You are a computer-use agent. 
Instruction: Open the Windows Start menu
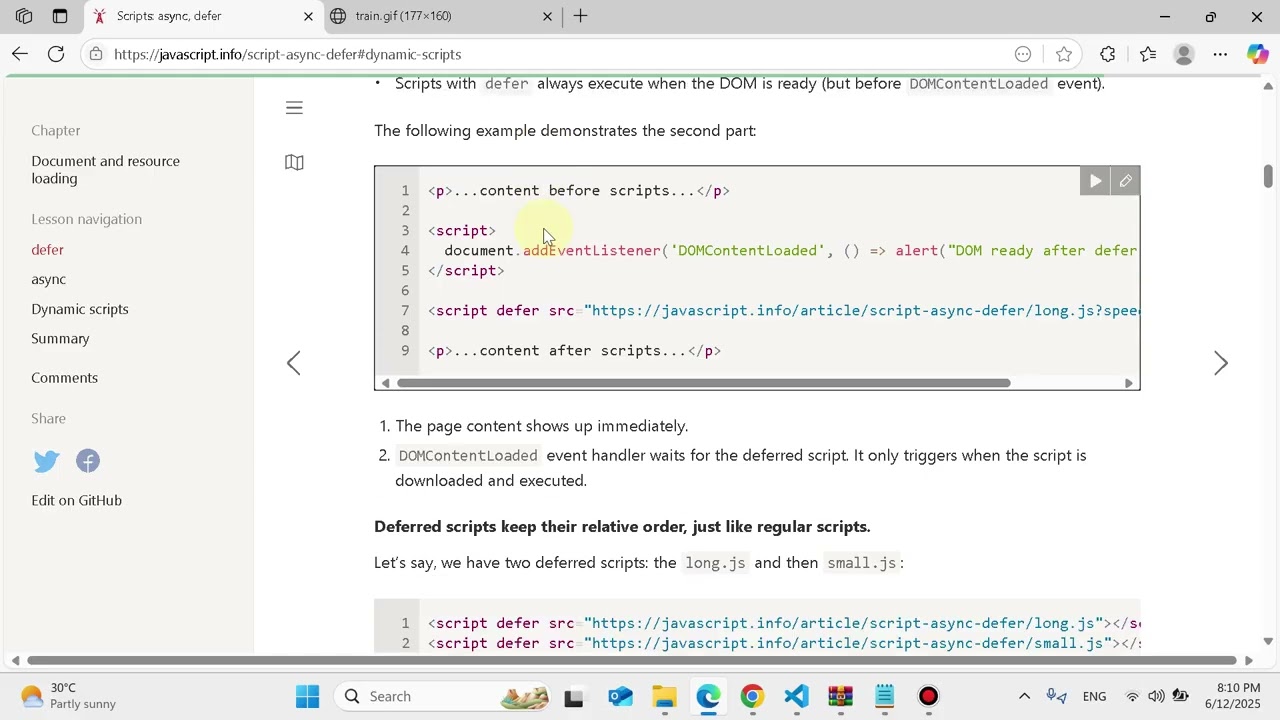point(308,696)
